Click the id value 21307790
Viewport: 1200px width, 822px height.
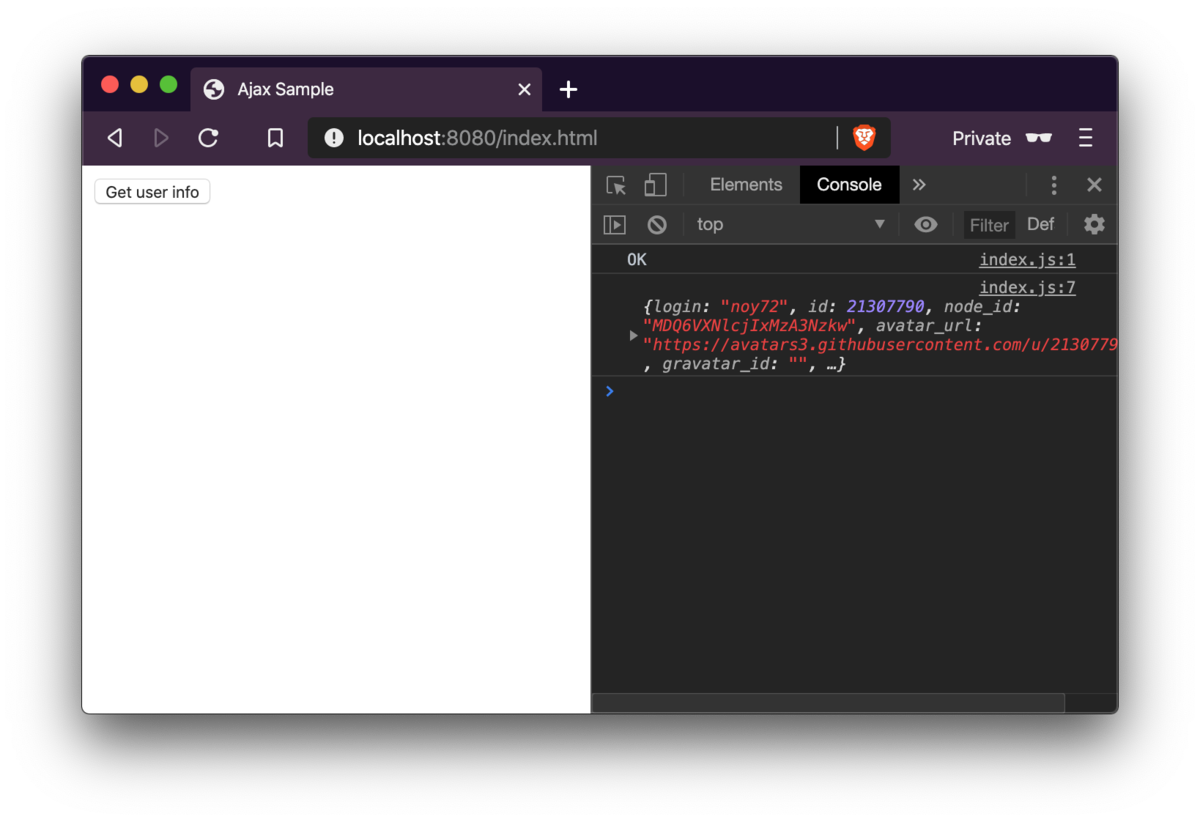coord(885,307)
